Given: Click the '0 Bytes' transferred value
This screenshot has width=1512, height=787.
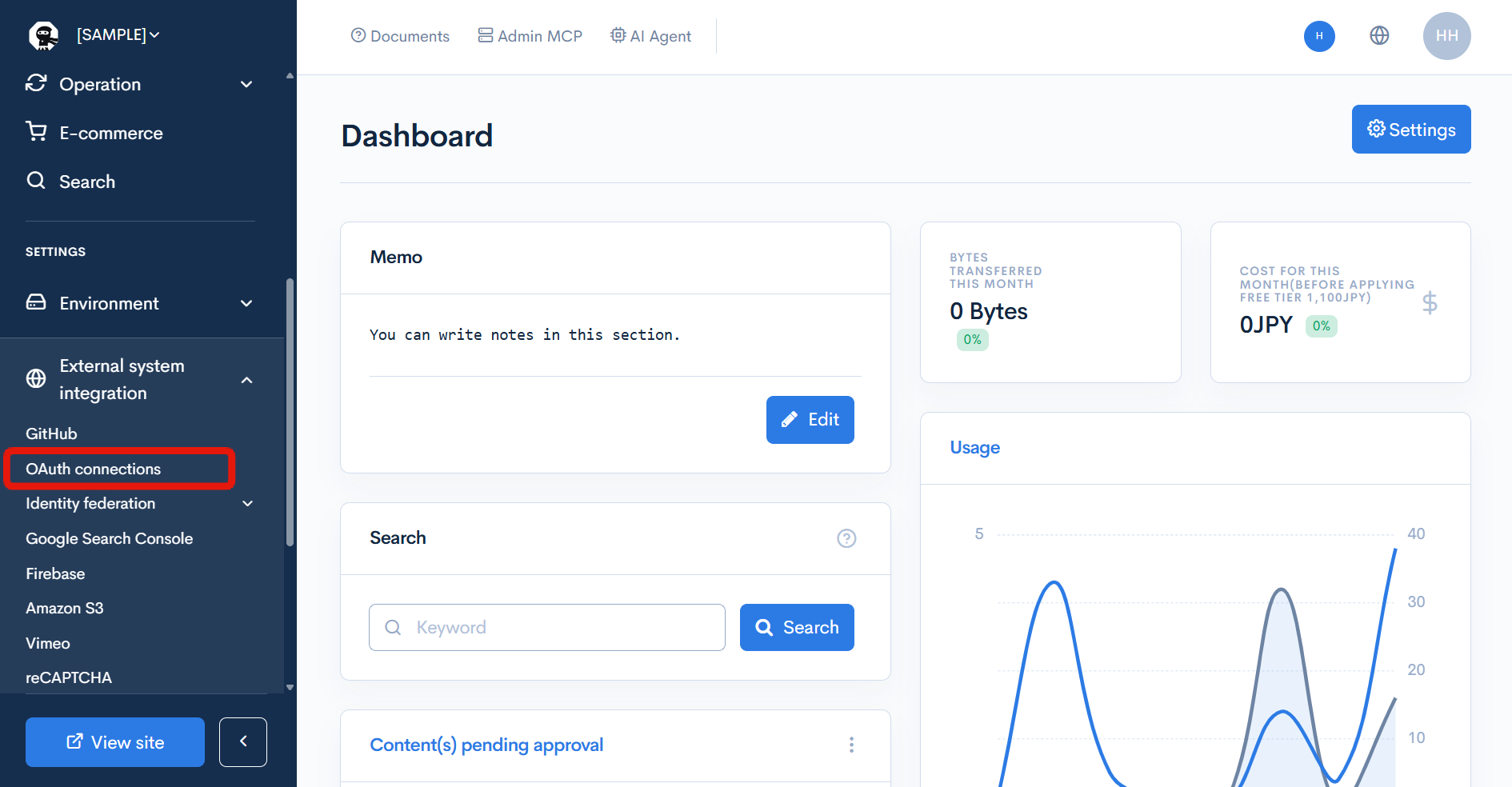Looking at the screenshot, I should (989, 311).
